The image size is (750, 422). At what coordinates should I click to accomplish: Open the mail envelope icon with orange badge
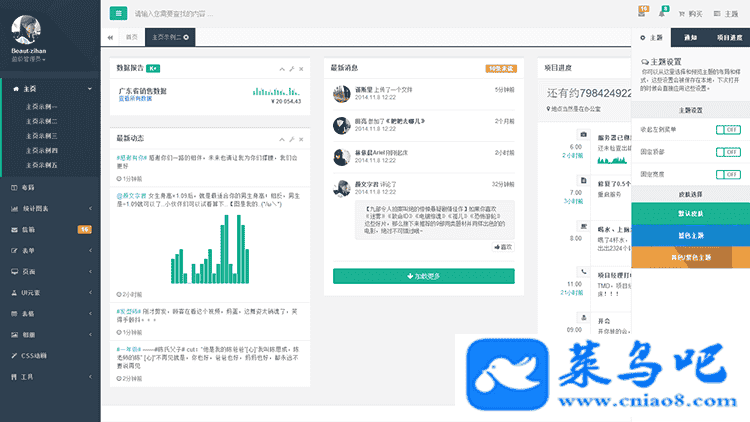coord(642,12)
